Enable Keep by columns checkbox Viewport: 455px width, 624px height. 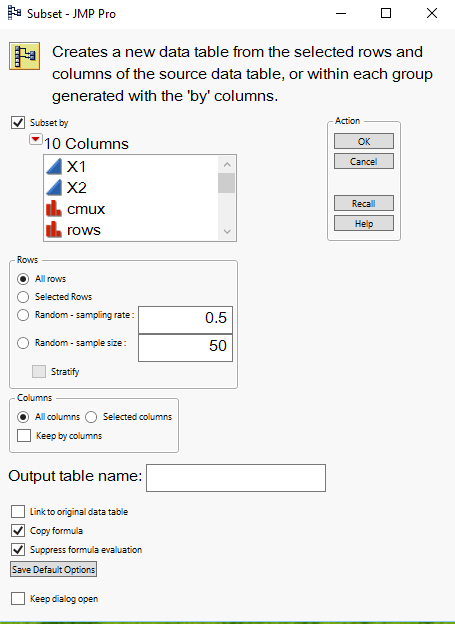pyautogui.click(x=24, y=435)
